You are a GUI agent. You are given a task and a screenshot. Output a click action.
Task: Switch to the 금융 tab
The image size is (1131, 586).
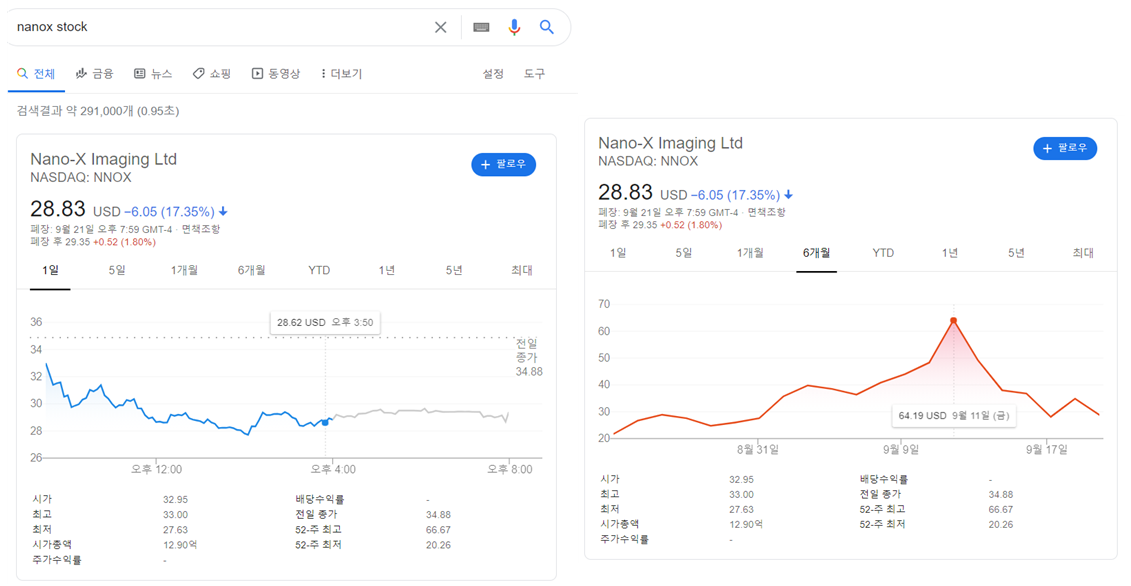point(94,74)
